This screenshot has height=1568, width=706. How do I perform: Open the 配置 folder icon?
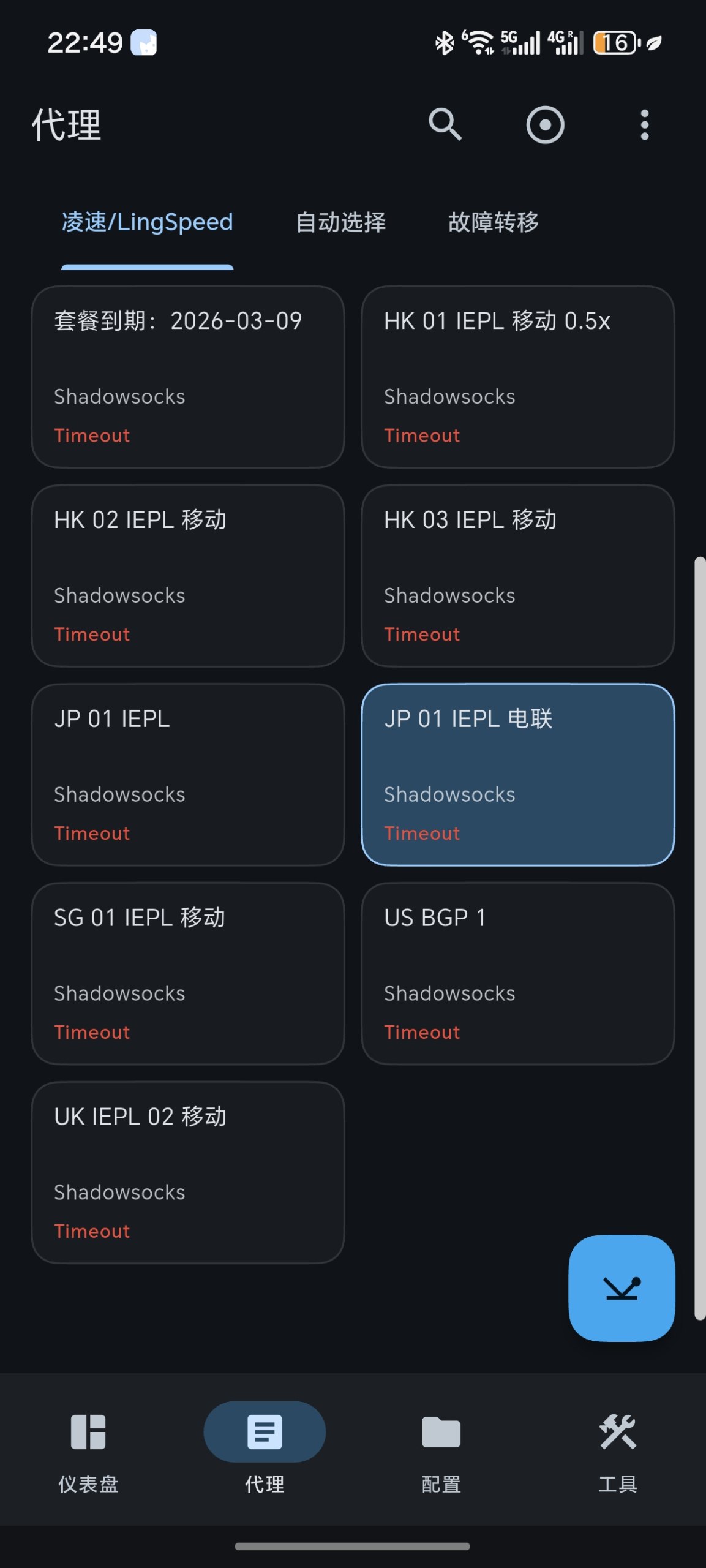(x=441, y=1432)
